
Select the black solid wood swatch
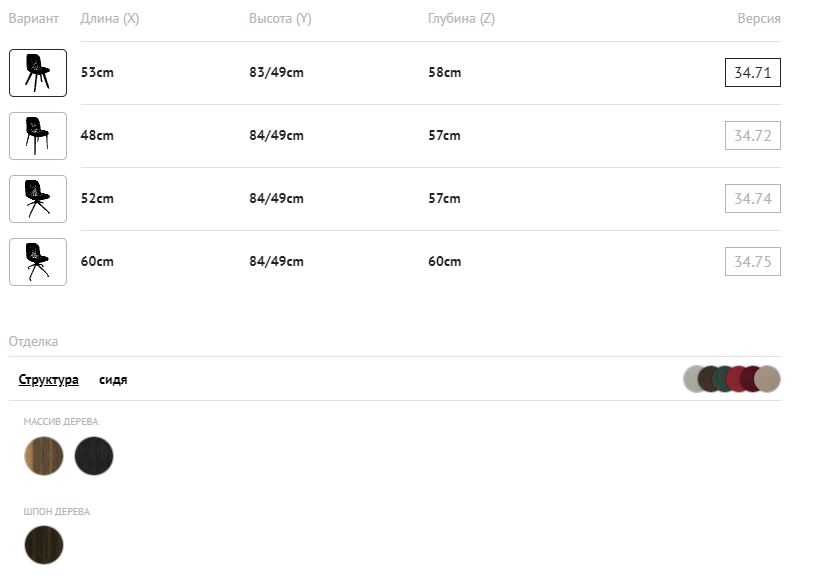click(x=94, y=456)
